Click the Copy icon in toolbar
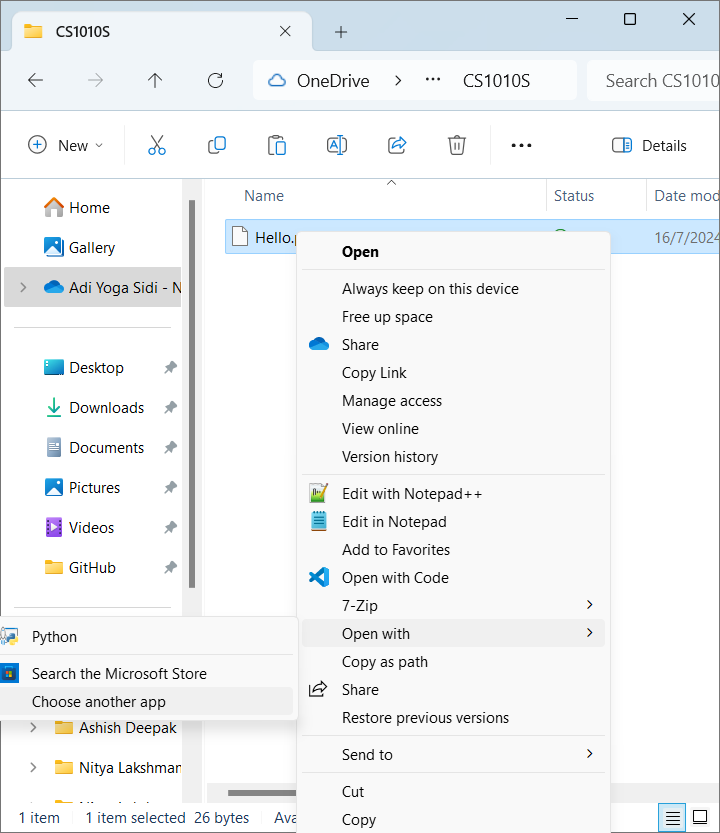The image size is (720, 833). pyautogui.click(x=217, y=145)
